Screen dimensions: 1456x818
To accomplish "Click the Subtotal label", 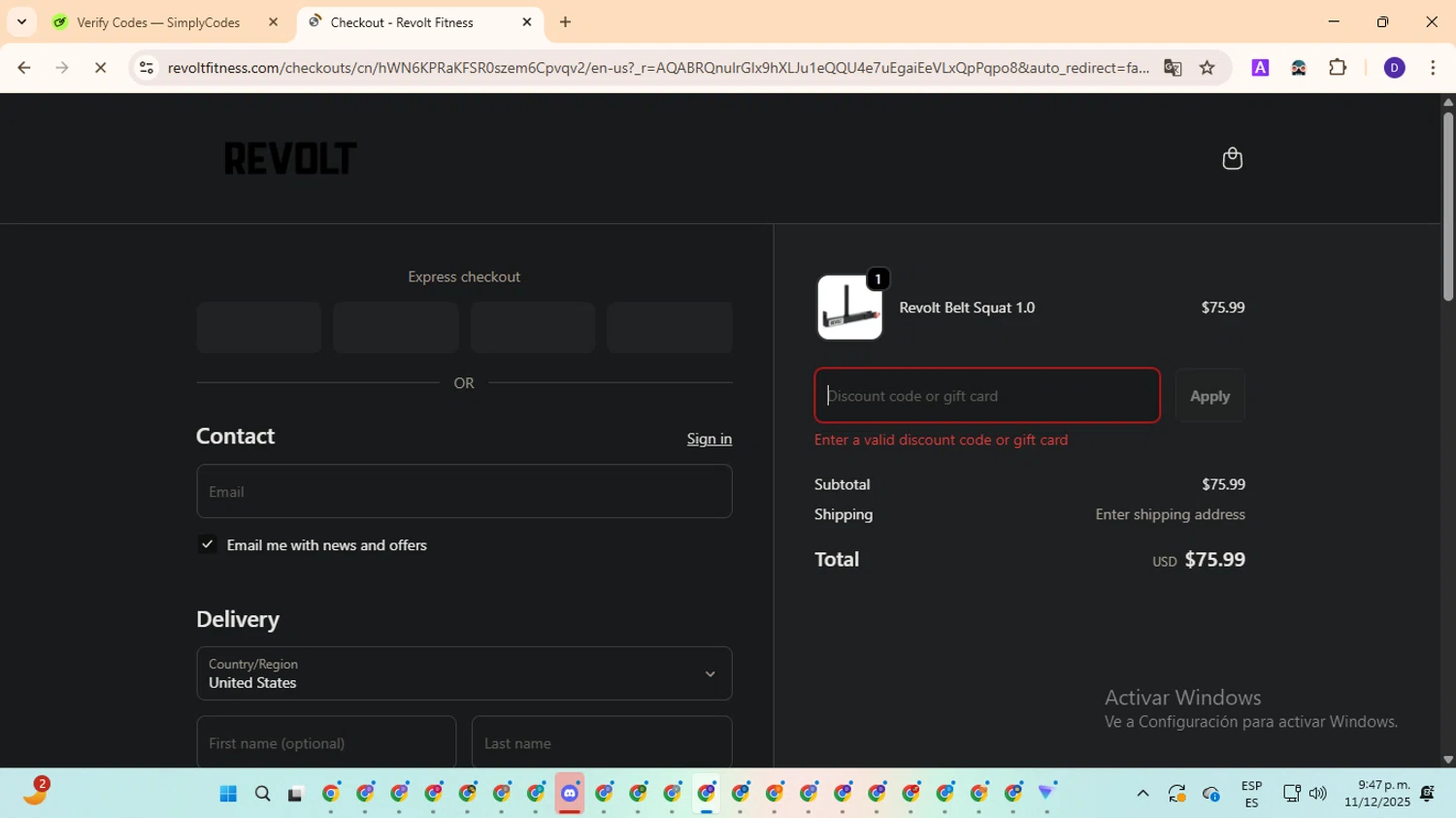I will (x=842, y=484).
